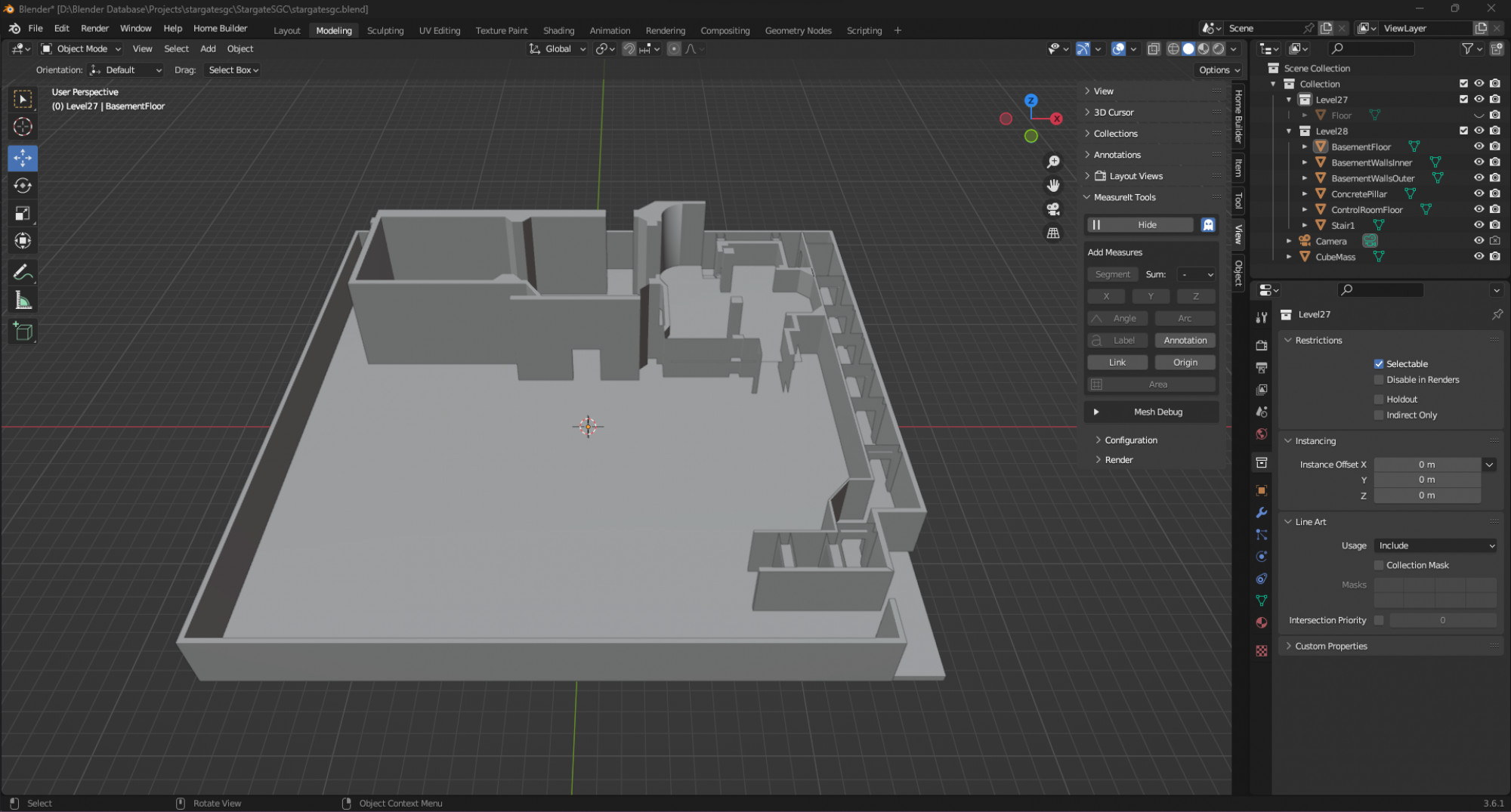Activate the Scale tool

point(23,214)
